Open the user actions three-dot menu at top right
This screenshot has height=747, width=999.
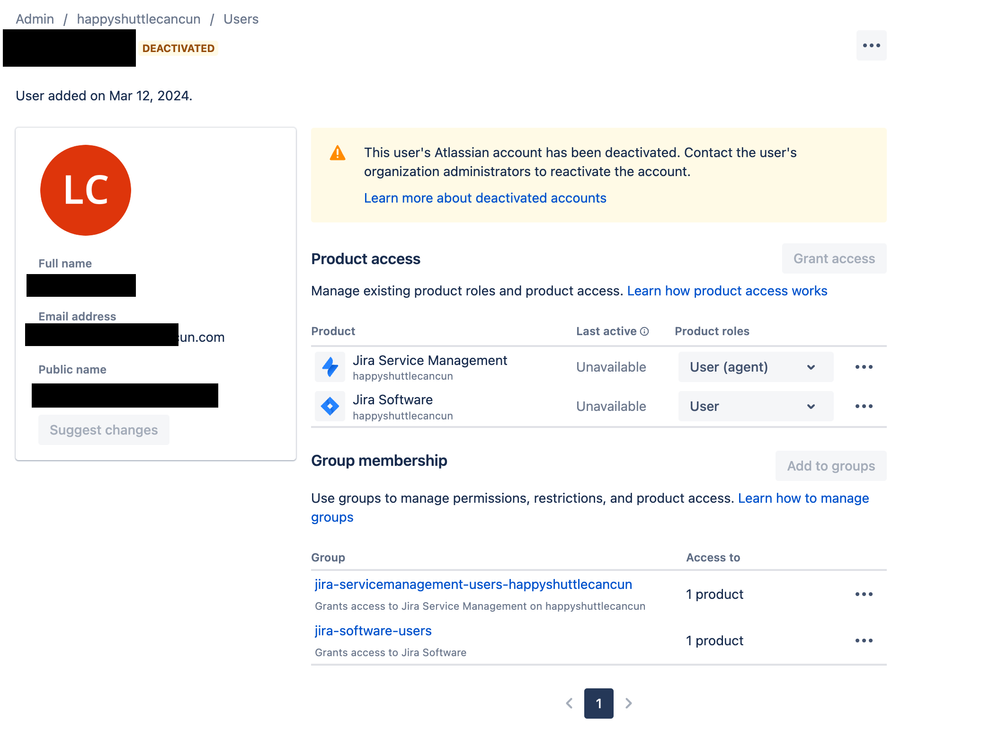[x=871, y=46]
